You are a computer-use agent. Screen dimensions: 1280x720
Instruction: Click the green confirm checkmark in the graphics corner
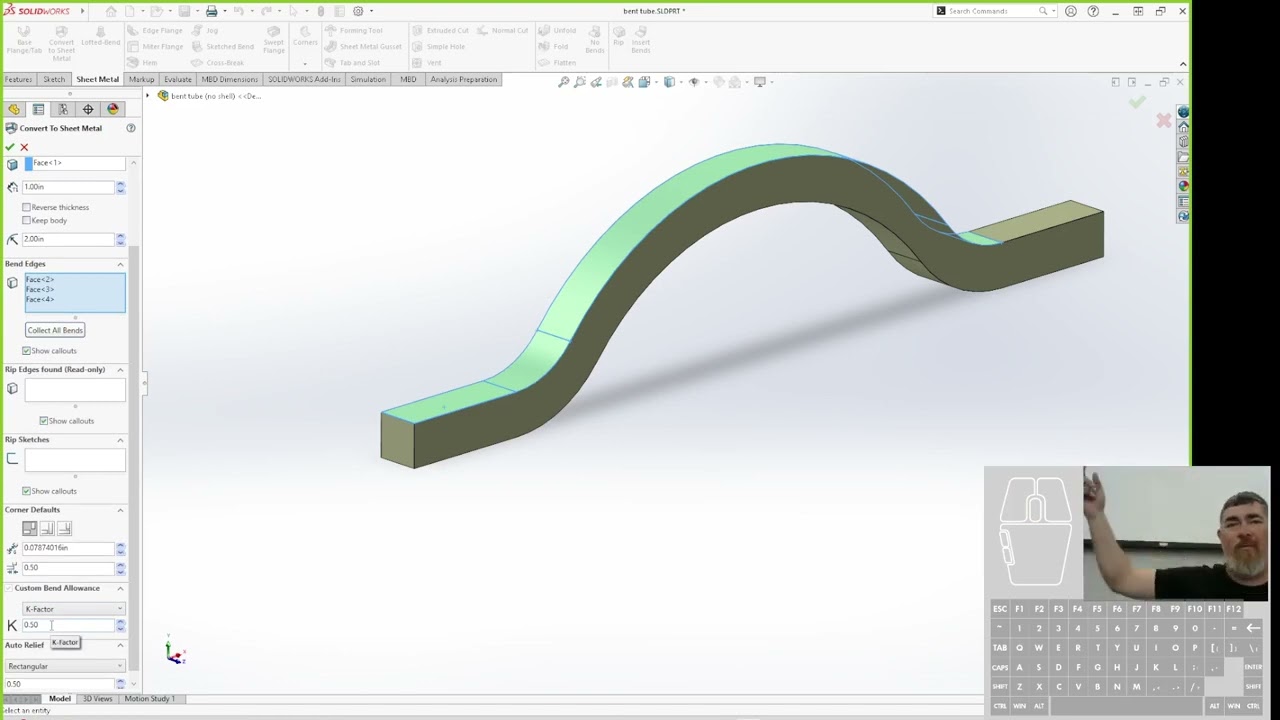click(1138, 101)
